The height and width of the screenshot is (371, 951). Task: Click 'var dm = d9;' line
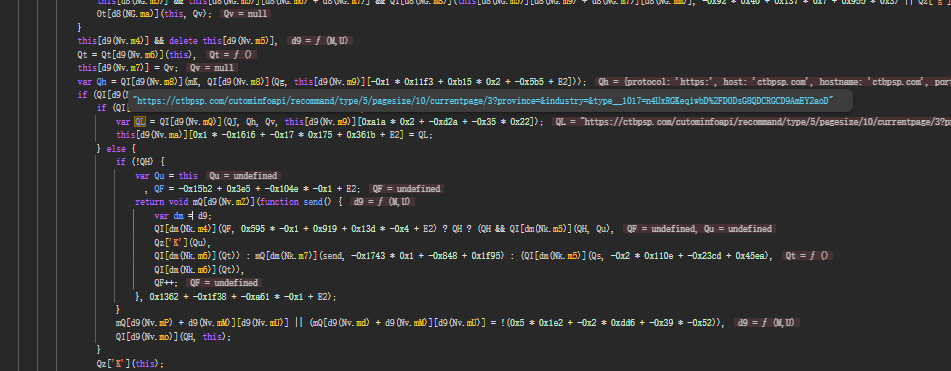pyautogui.click(x=183, y=215)
